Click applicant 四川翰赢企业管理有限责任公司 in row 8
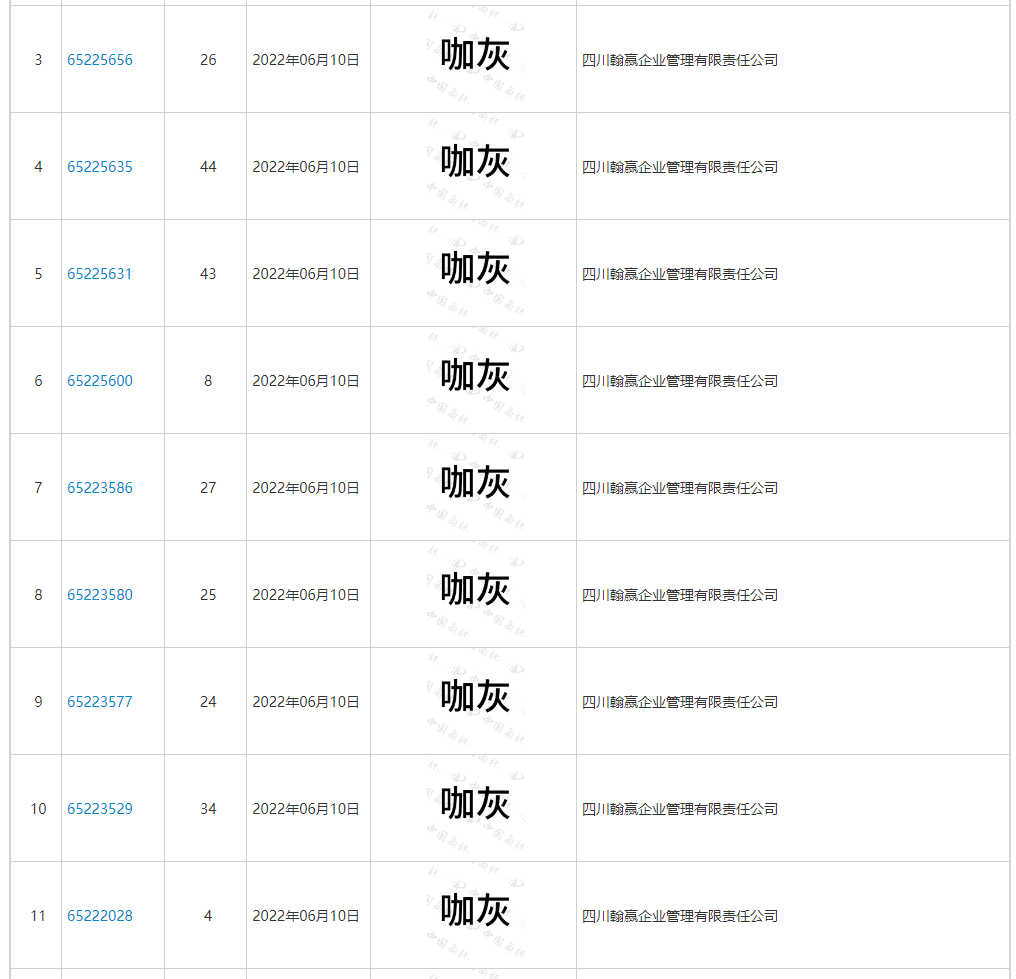Screen dimensions: 1016x979 [x=680, y=594]
